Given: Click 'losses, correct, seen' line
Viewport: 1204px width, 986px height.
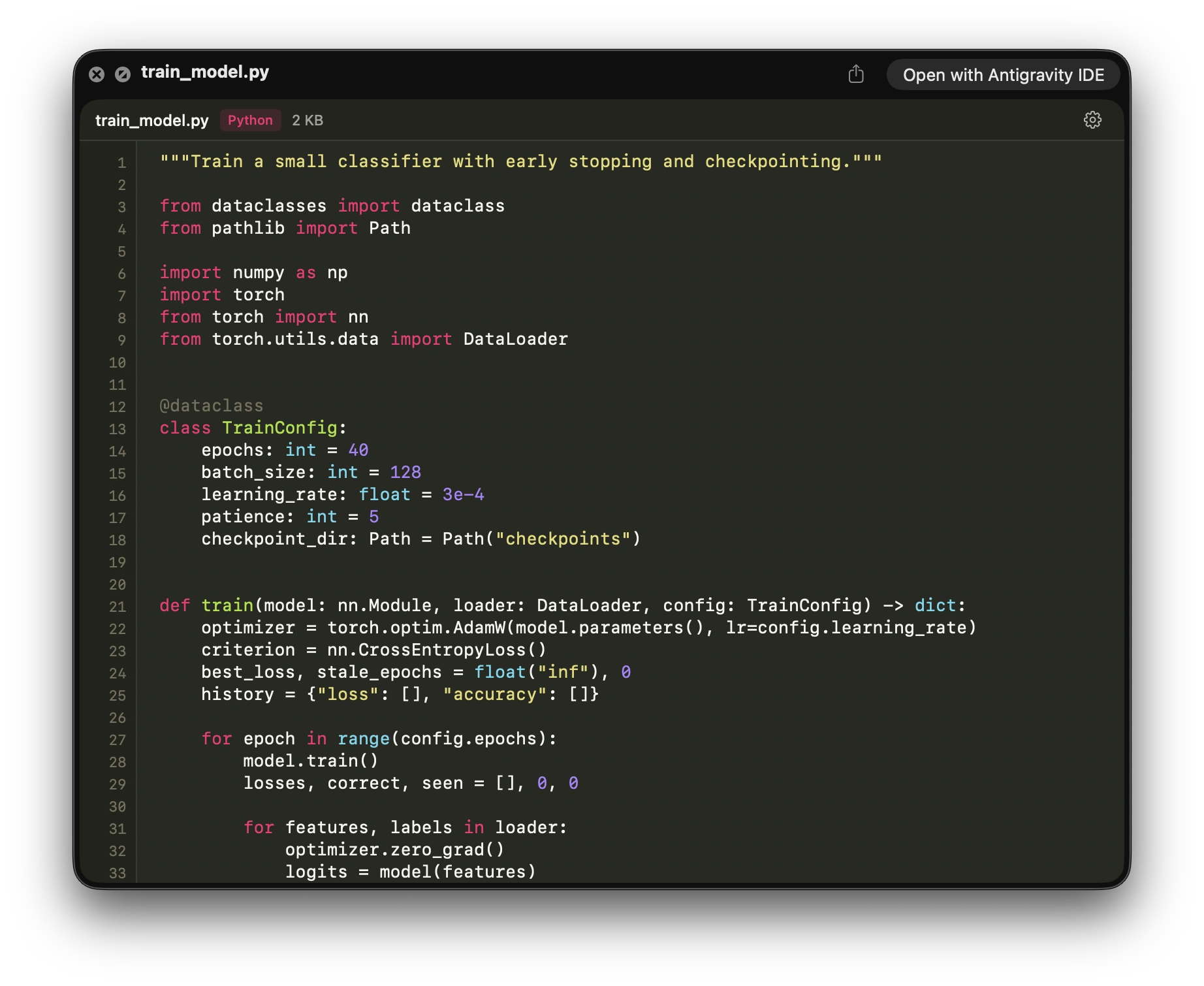Looking at the screenshot, I should point(411,783).
